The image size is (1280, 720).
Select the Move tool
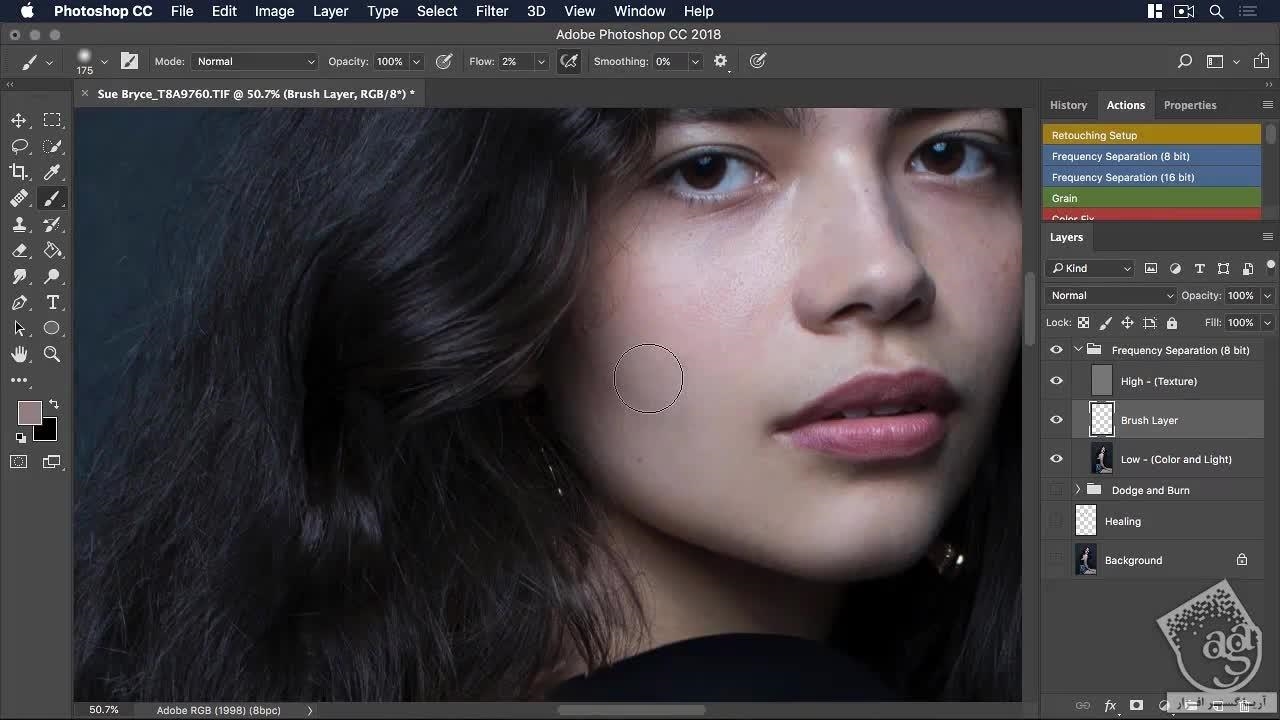[19, 120]
